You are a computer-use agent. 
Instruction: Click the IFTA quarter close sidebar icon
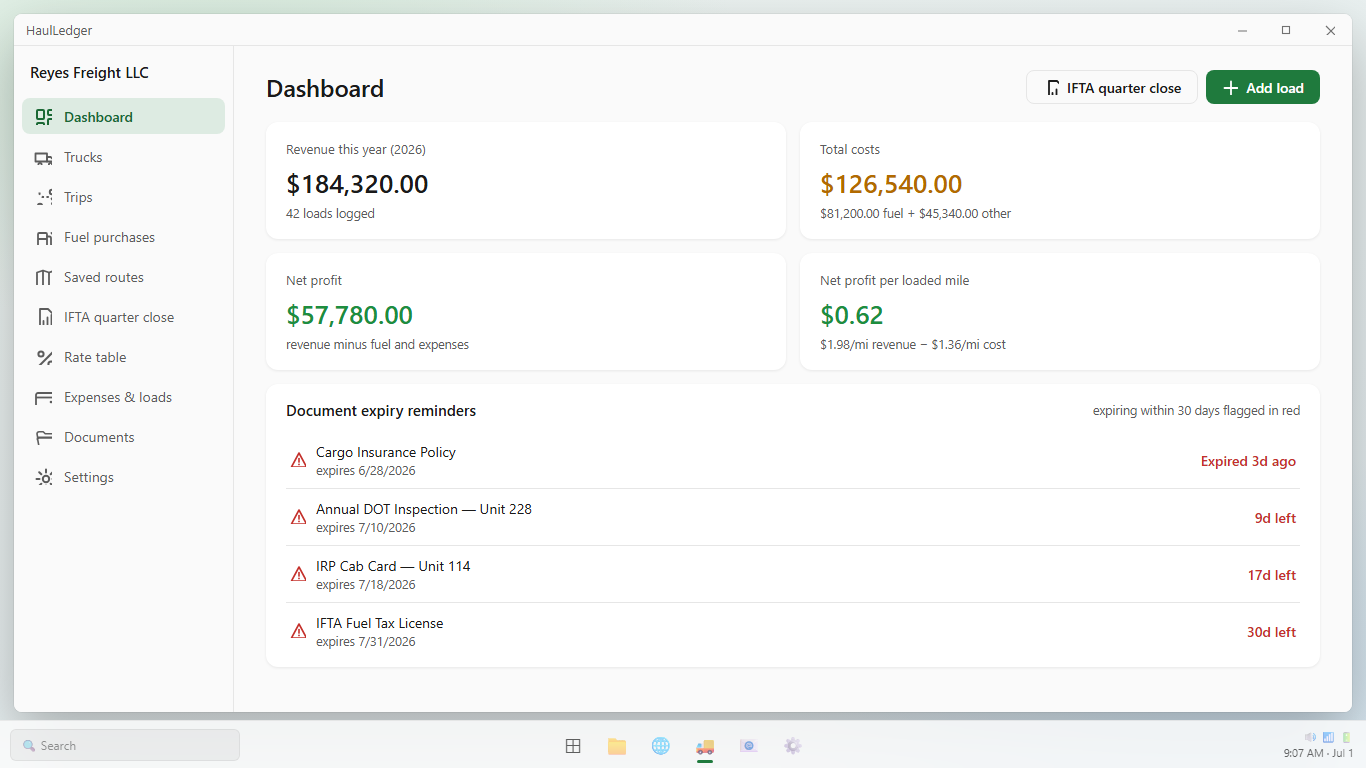(x=44, y=317)
